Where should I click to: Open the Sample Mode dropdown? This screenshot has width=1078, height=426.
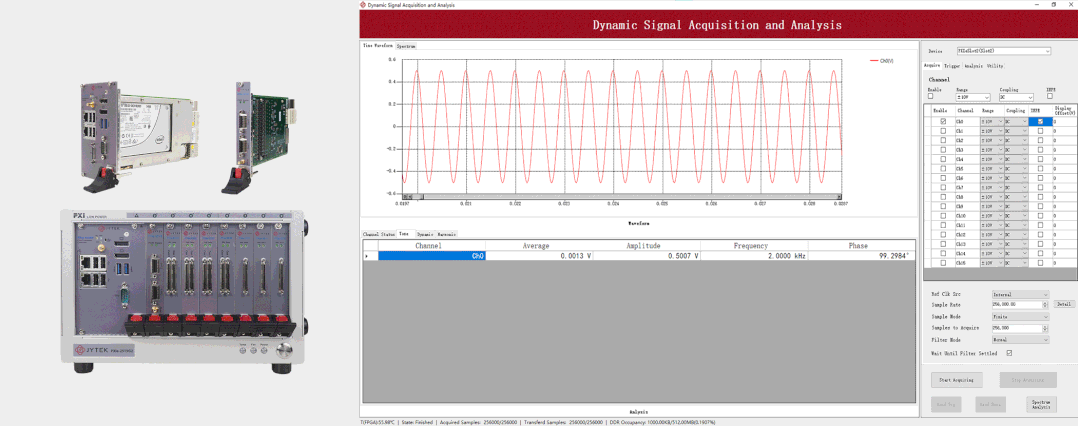pyautogui.click(x=1020, y=317)
